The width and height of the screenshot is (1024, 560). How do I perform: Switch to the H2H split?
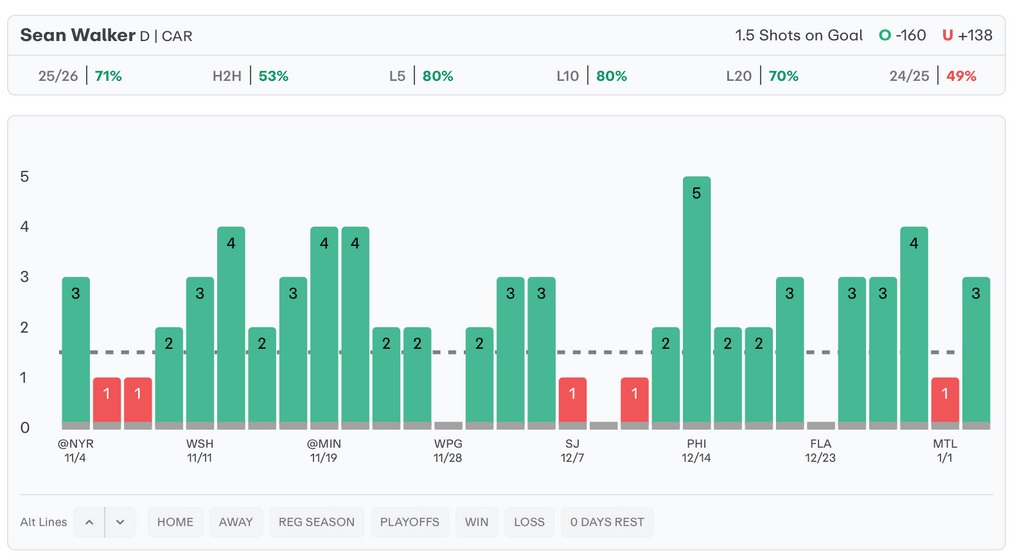click(250, 76)
